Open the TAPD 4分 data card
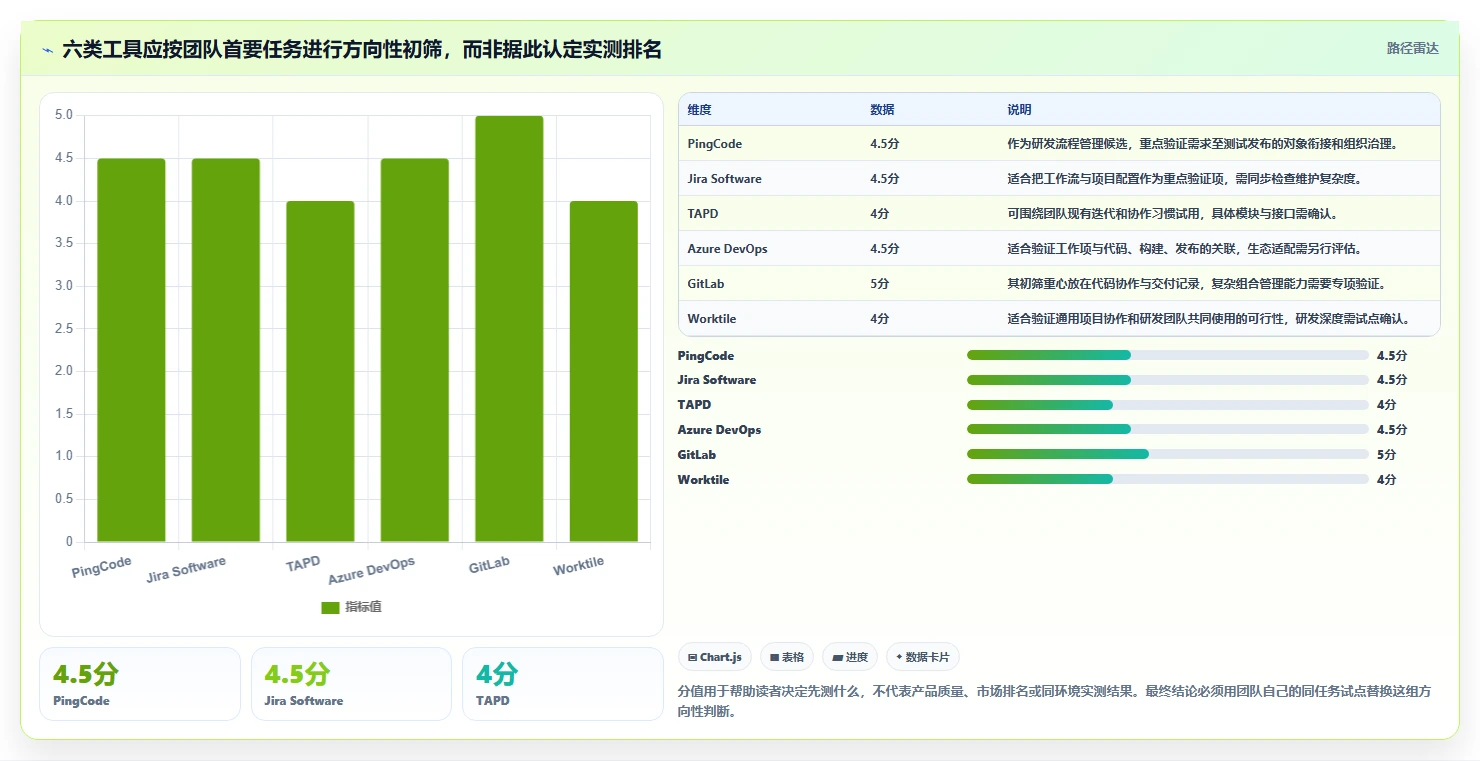This screenshot has width=1480, height=761. (x=563, y=684)
